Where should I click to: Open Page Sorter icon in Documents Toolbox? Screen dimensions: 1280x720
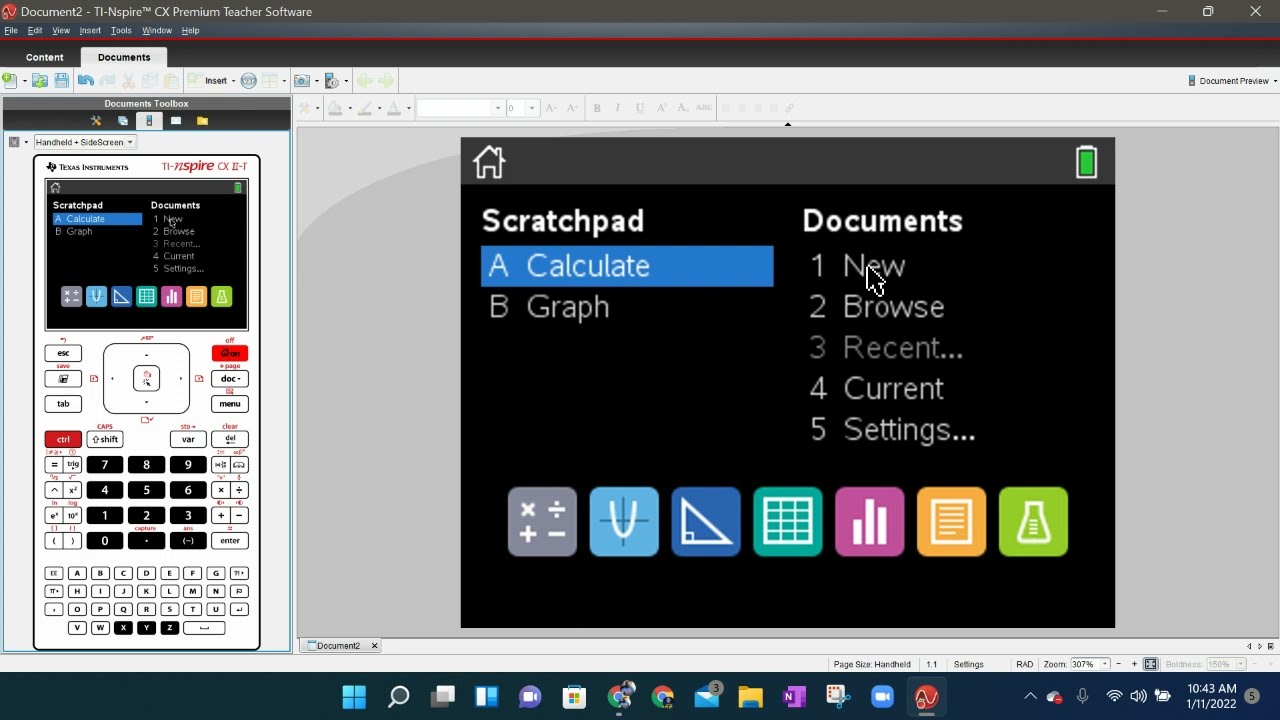coord(123,121)
